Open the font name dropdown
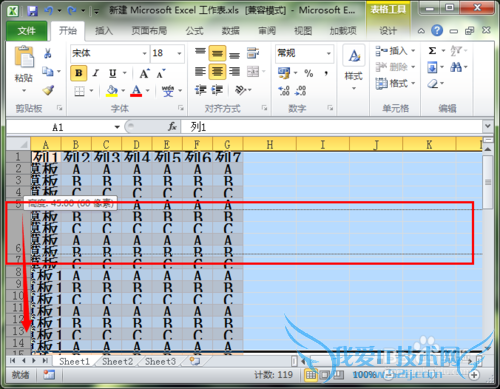This screenshot has width=500, height=389. pos(144,53)
